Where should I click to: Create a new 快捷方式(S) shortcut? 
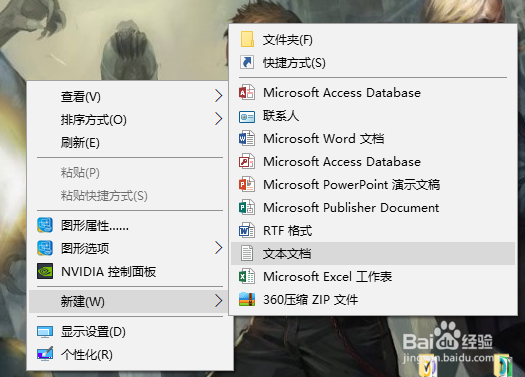[373, 63]
